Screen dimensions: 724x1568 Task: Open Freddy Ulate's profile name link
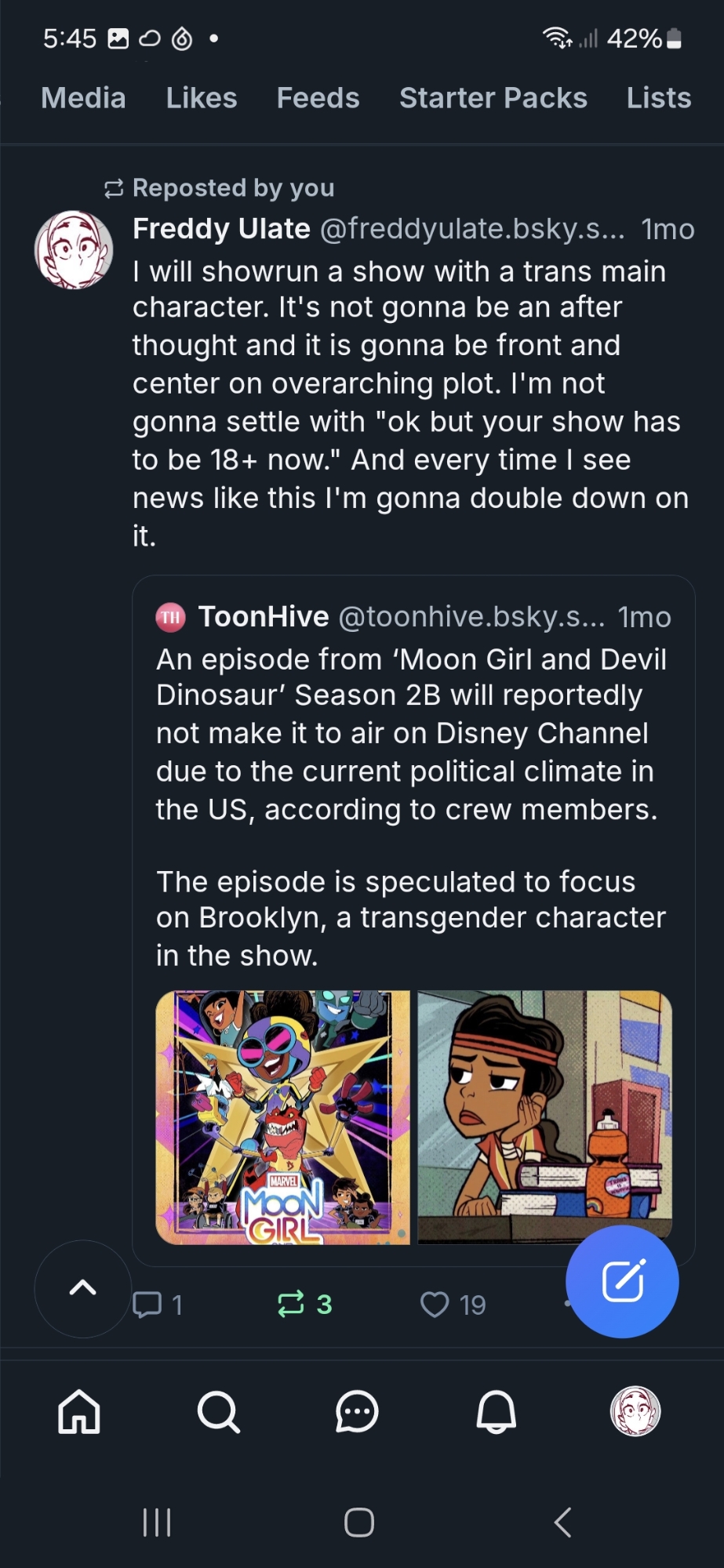click(221, 228)
